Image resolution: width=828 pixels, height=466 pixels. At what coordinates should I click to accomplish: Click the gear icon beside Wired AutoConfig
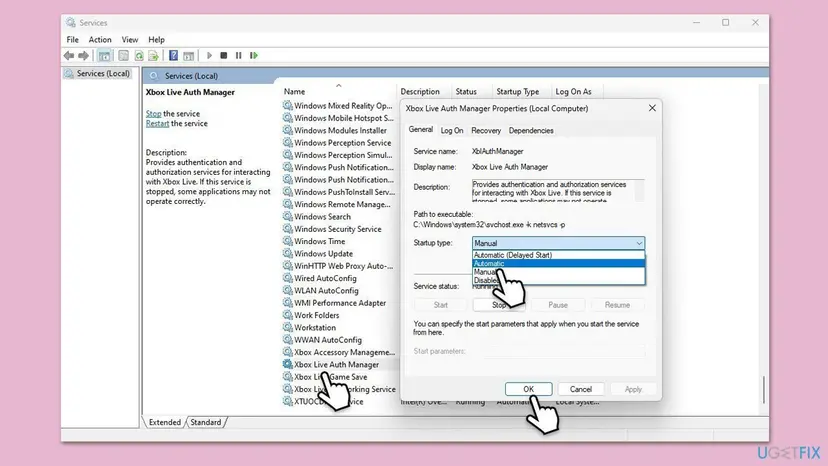pyautogui.click(x=287, y=278)
